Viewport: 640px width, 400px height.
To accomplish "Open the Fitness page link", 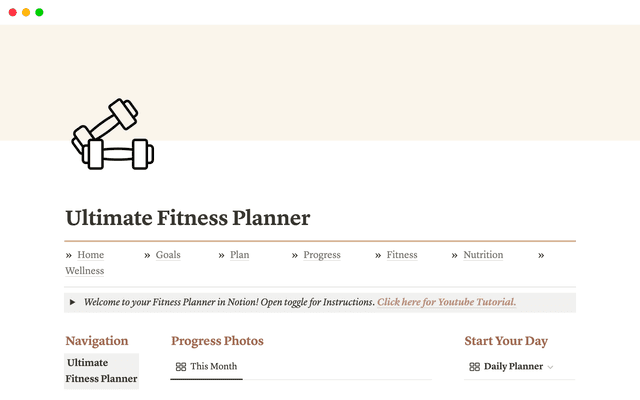I will pyautogui.click(x=402, y=255).
